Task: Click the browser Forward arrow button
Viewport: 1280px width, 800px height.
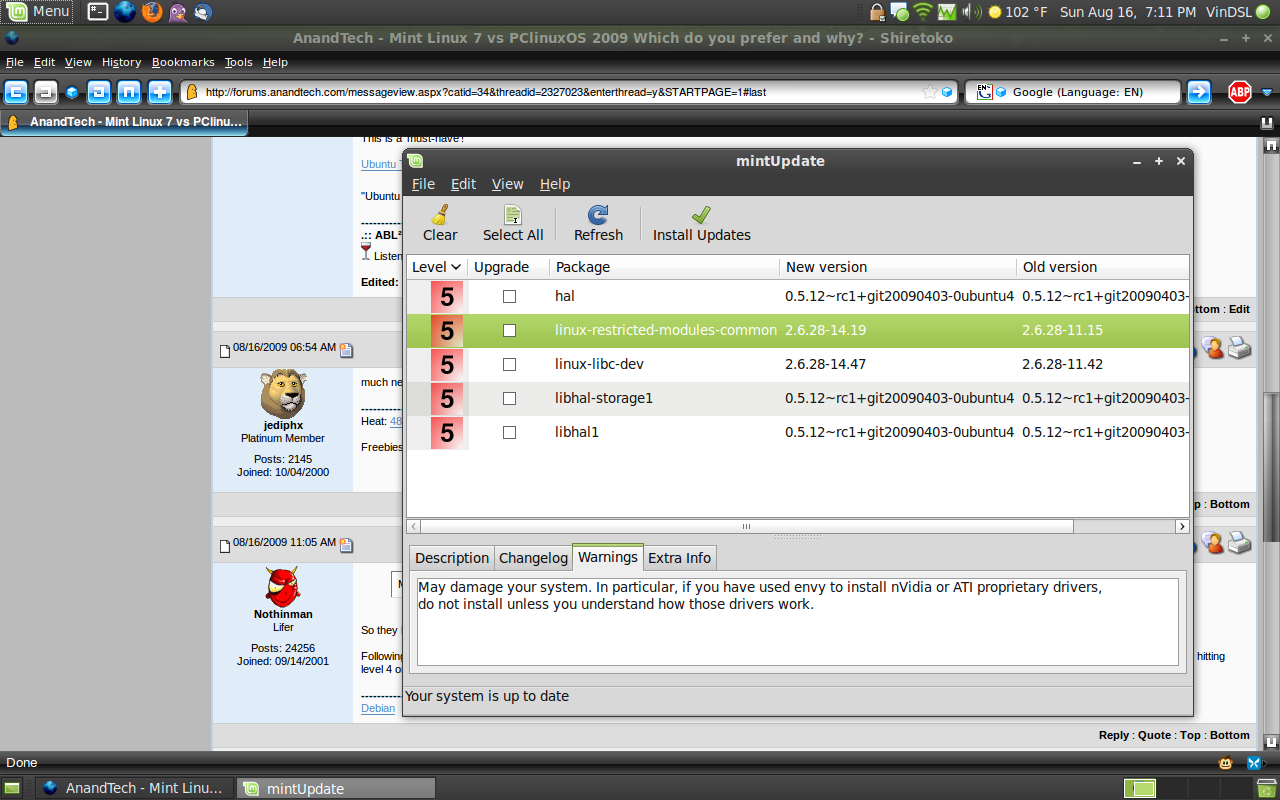Action: click(45, 92)
